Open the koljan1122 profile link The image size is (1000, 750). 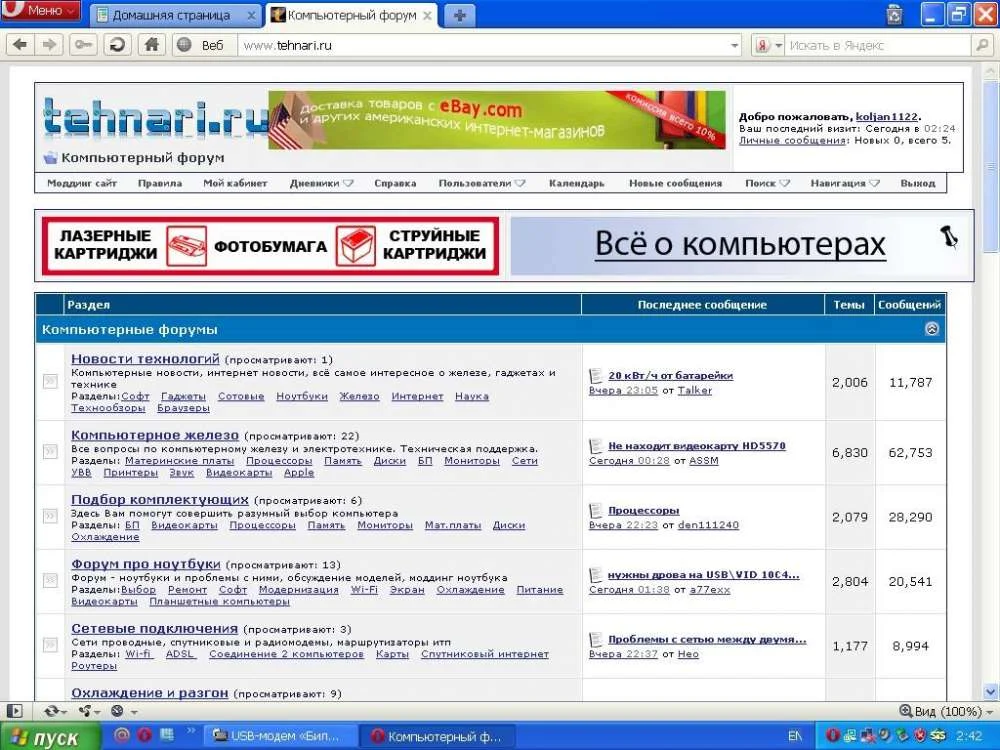coord(886,117)
